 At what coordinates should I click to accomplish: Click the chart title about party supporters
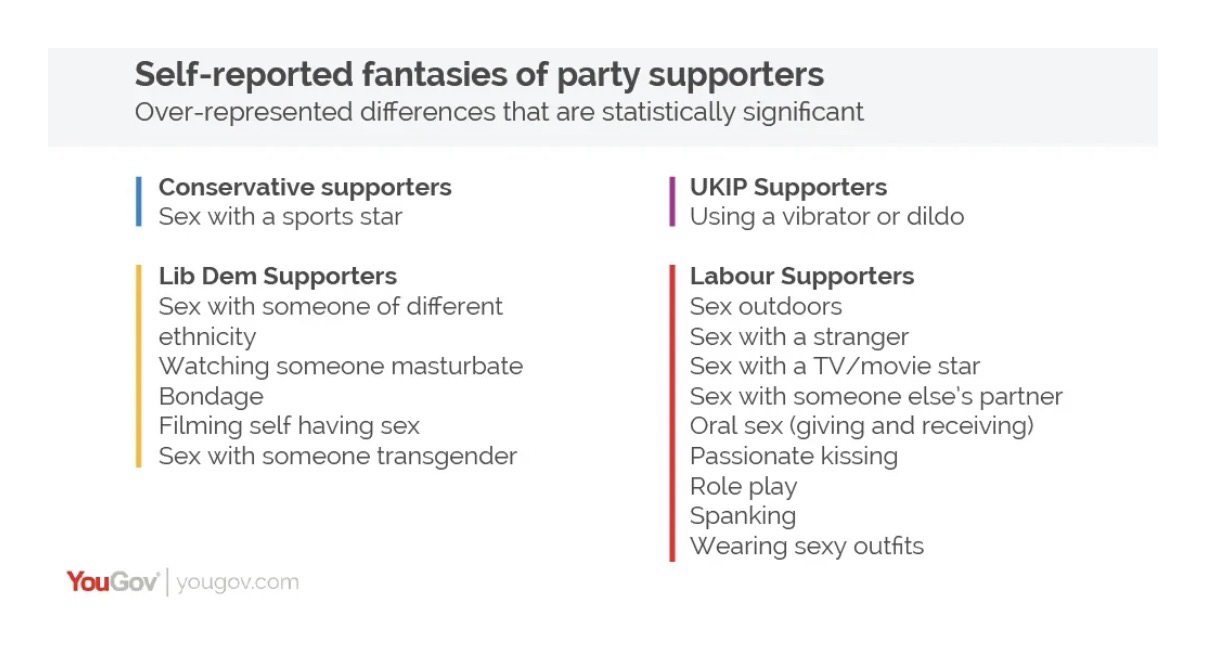[479, 75]
